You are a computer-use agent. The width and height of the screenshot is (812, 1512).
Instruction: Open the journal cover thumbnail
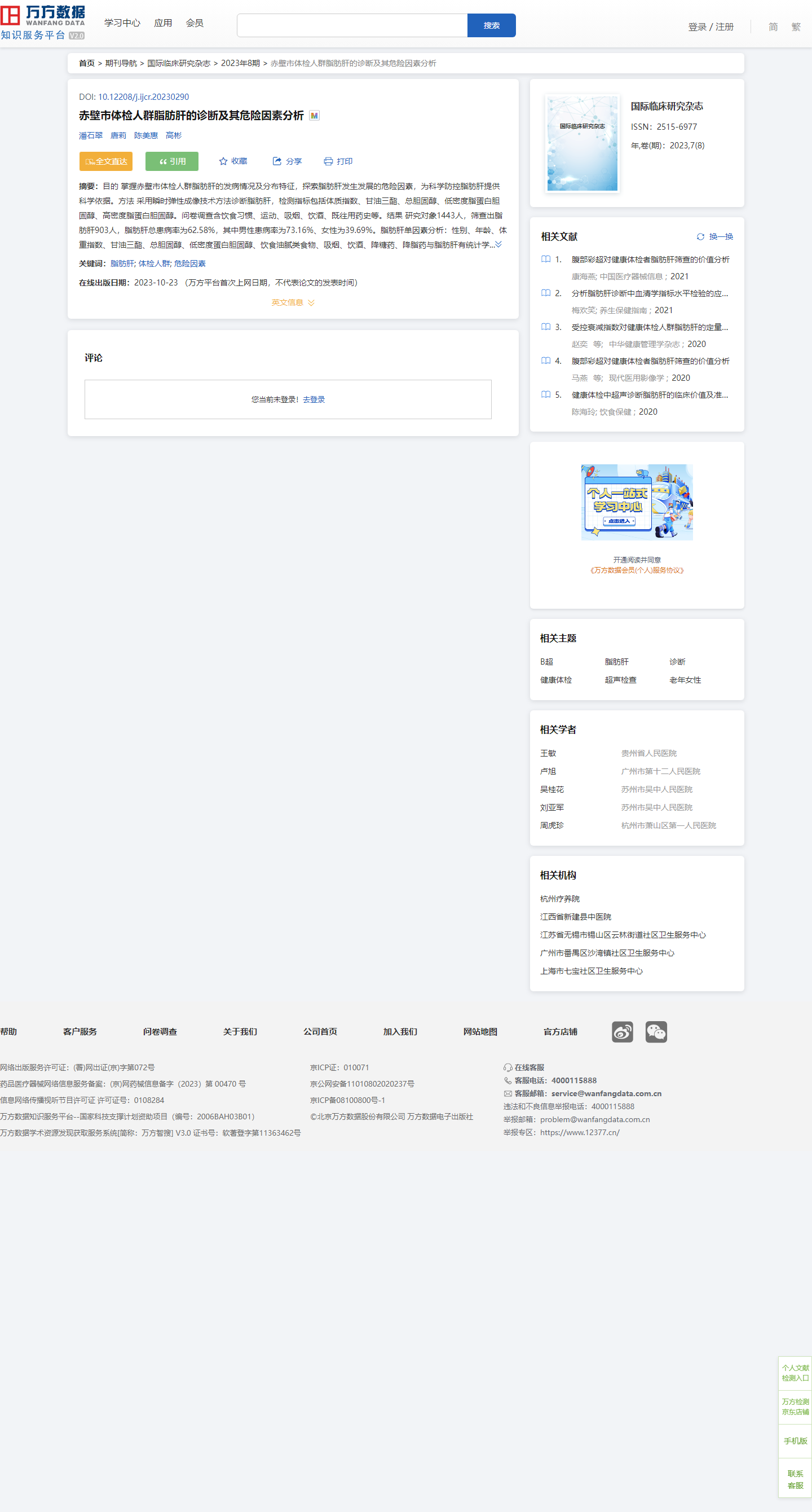tap(582, 144)
